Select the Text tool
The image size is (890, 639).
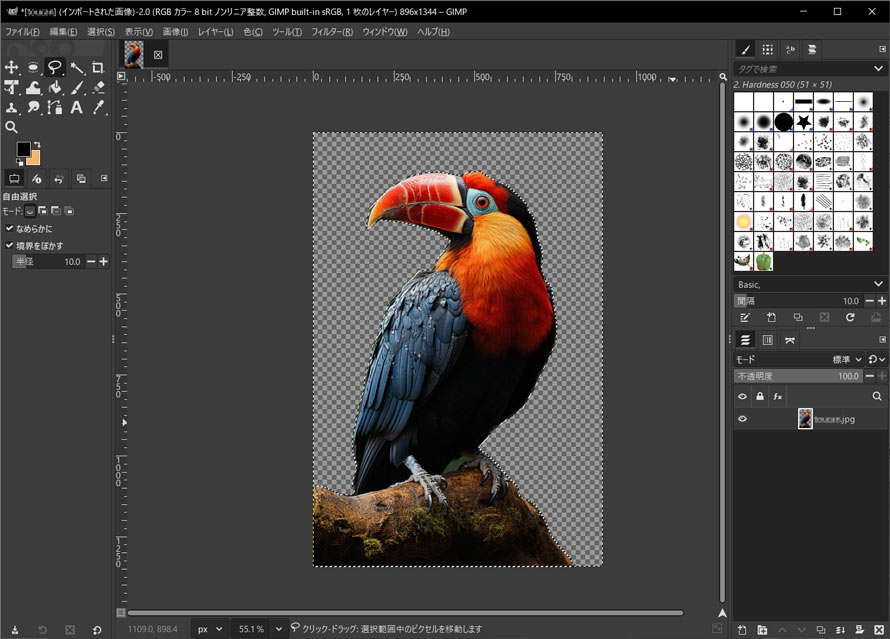(x=76, y=107)
